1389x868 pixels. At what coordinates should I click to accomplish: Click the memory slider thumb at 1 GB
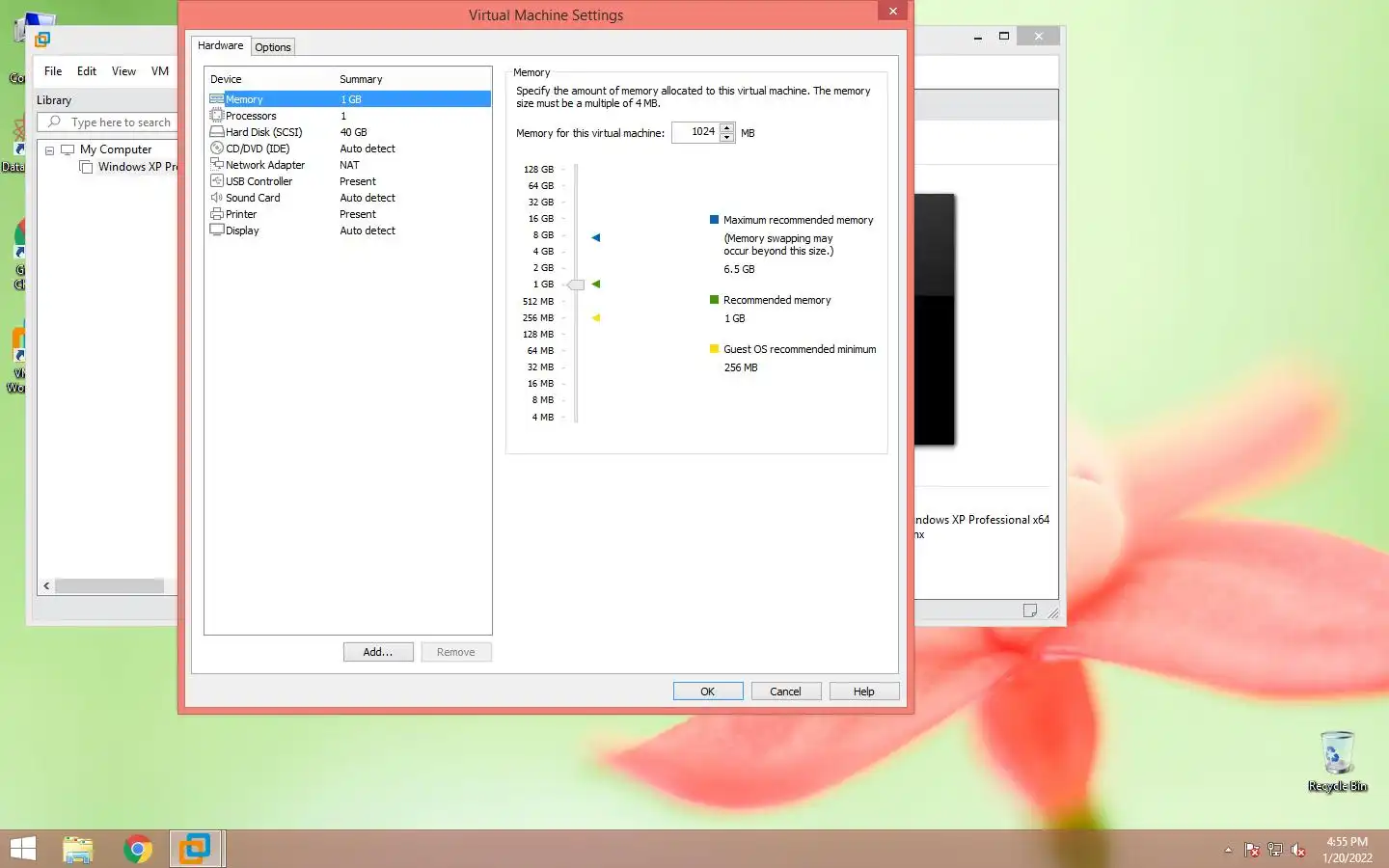pyautogui.click(x=576, y=285)
